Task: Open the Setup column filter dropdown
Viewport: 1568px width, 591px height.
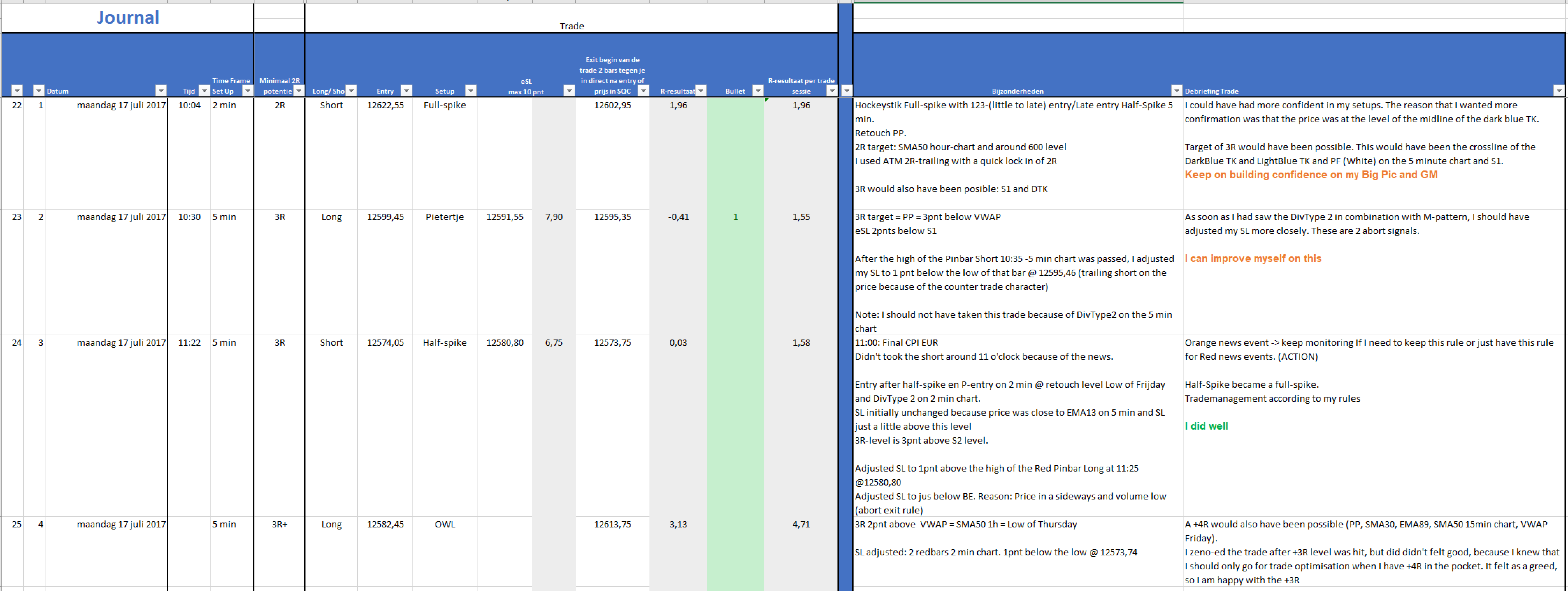Action: click(470, 90)
